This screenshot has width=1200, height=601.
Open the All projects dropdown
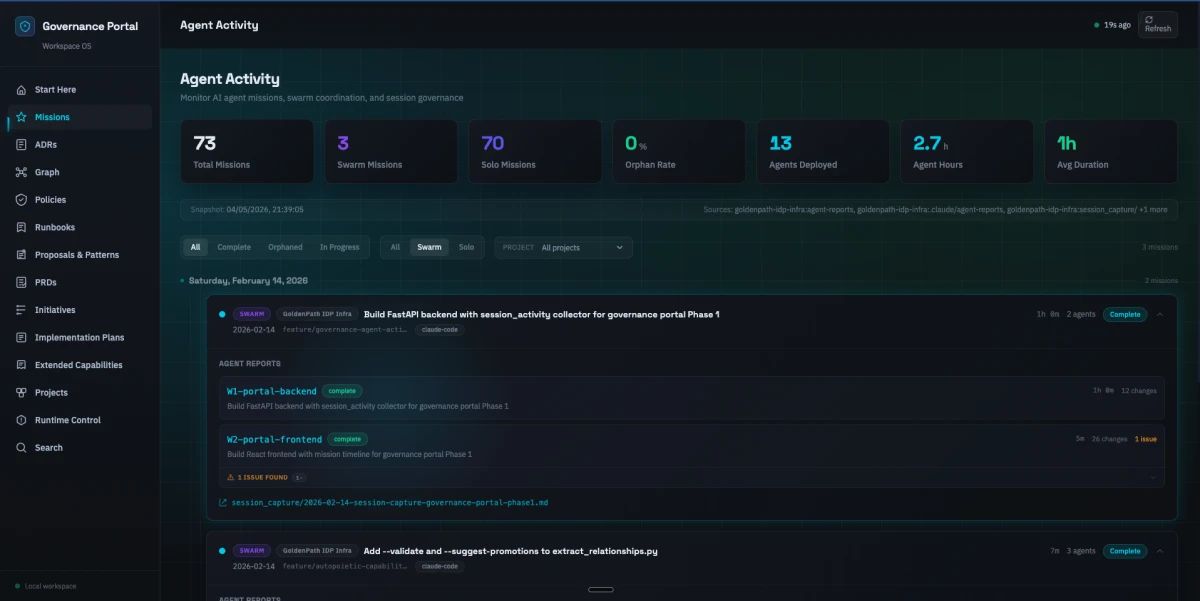564,247
